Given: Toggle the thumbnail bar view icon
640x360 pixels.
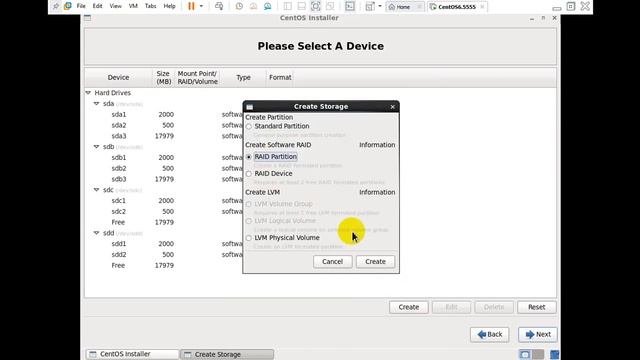Looking at the screenshot, I should [x=302, y=6].
